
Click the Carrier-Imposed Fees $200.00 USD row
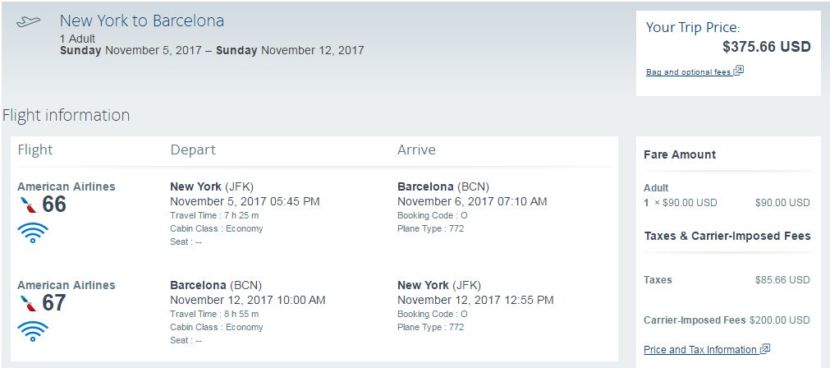[727, 320]
